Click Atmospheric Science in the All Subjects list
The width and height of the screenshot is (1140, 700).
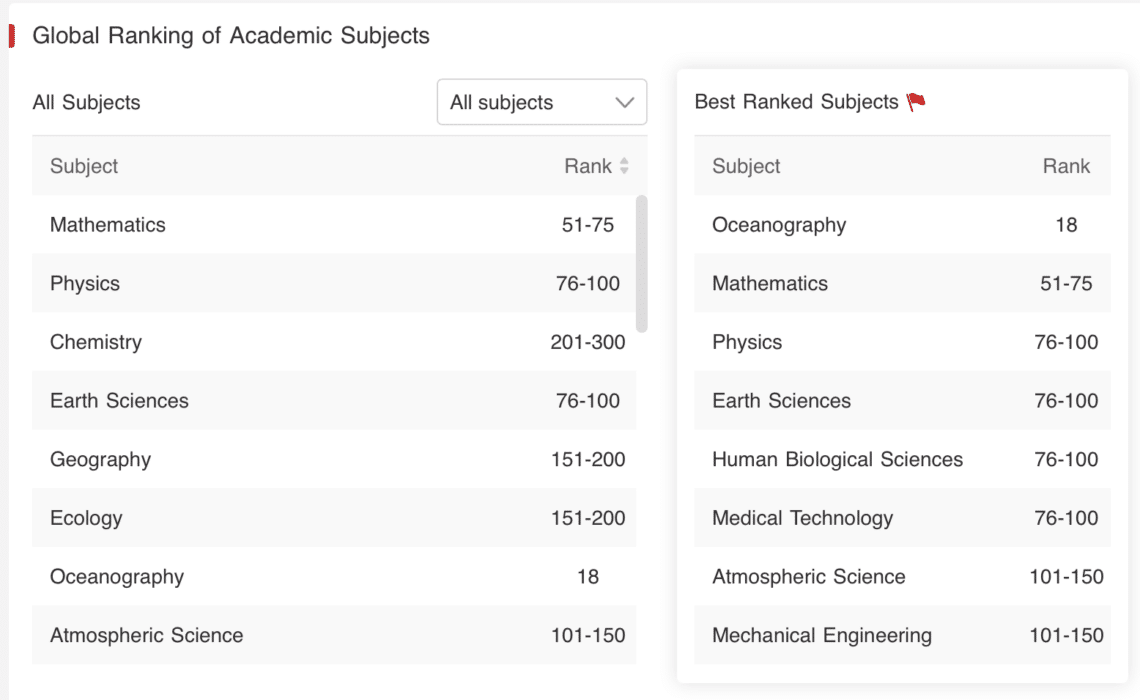146,635
